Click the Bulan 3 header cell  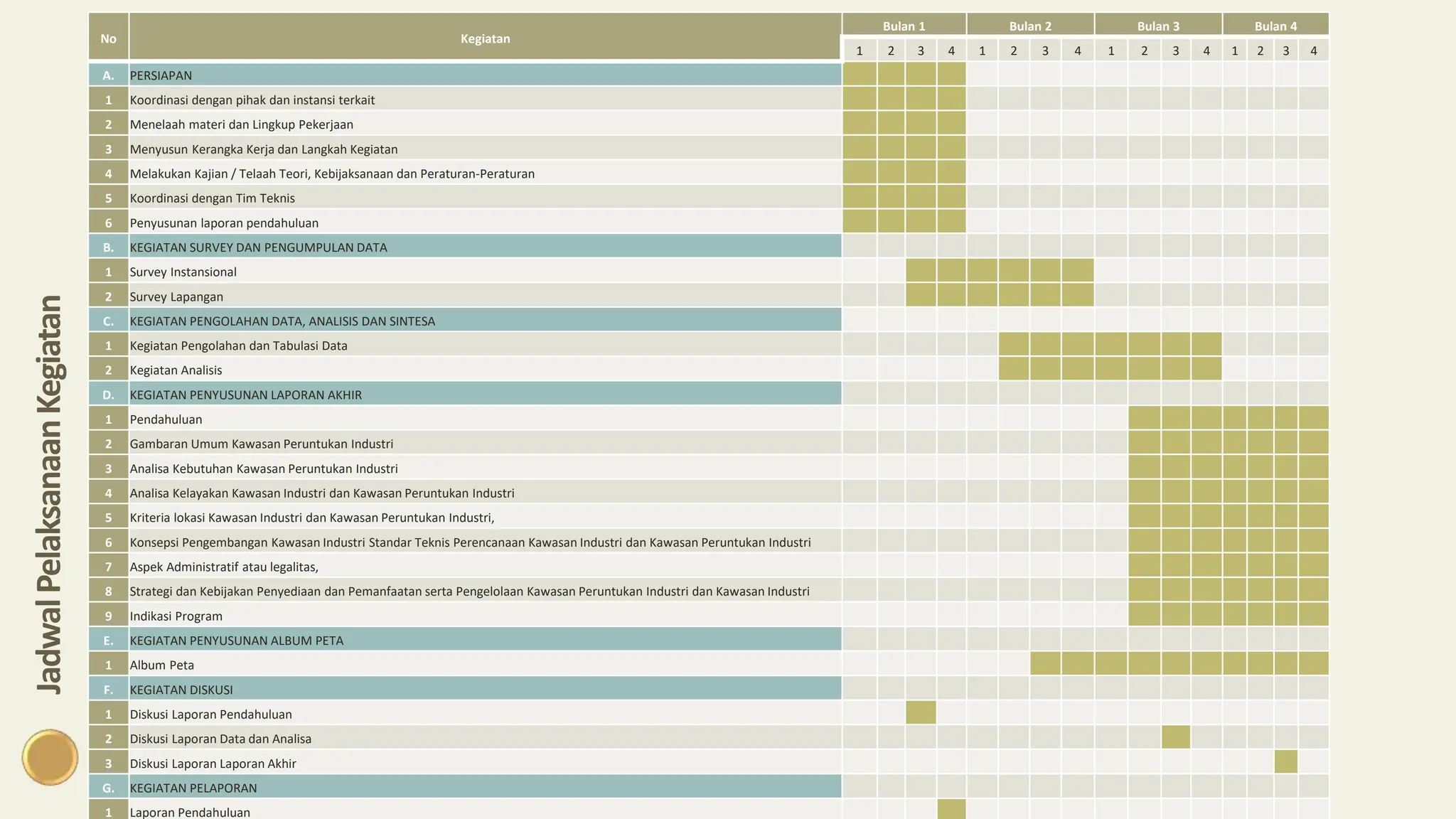[1157, 26]
